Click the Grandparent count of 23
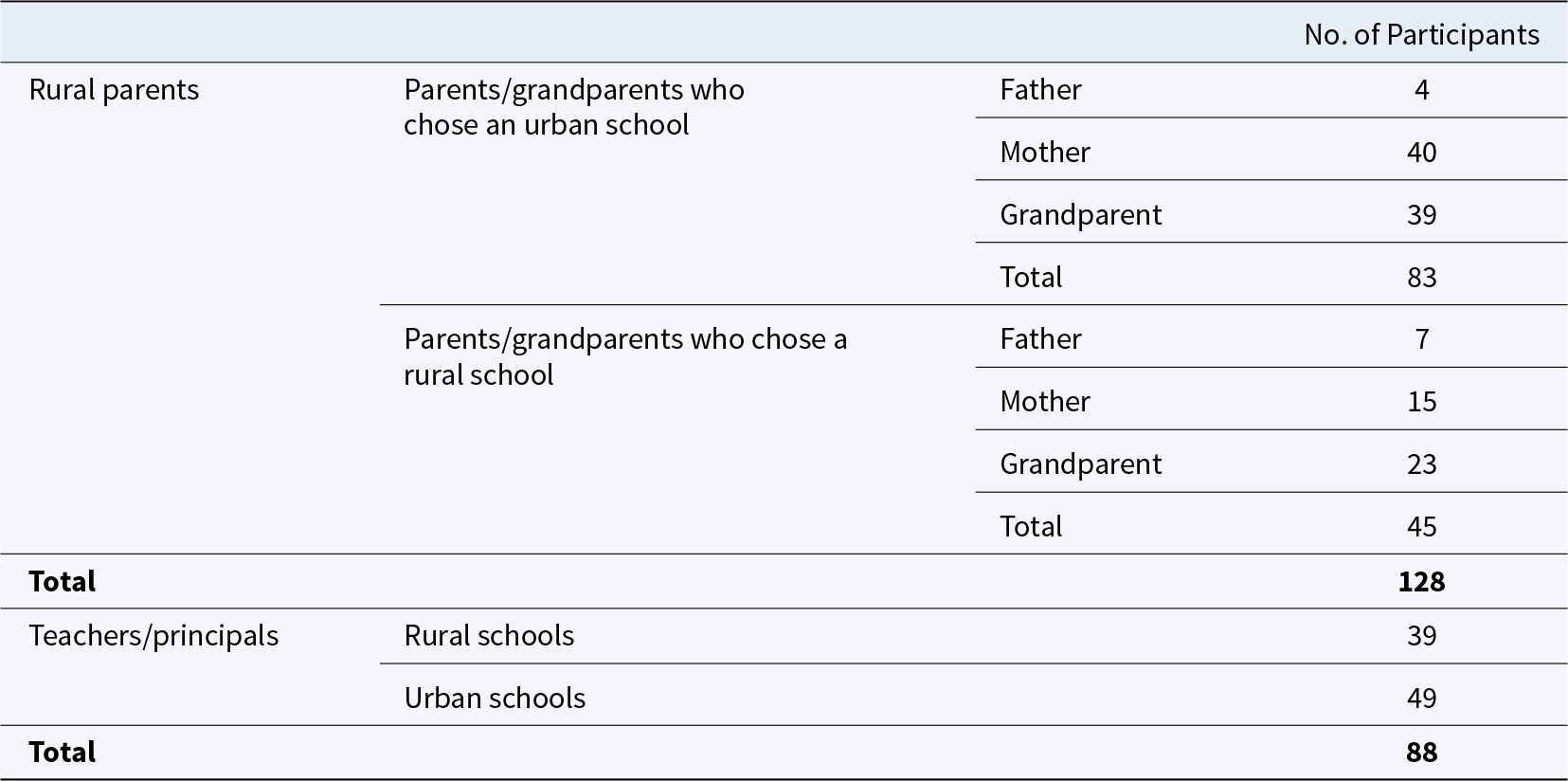This screenshot has height=781, width=1568. (1421, 464)
